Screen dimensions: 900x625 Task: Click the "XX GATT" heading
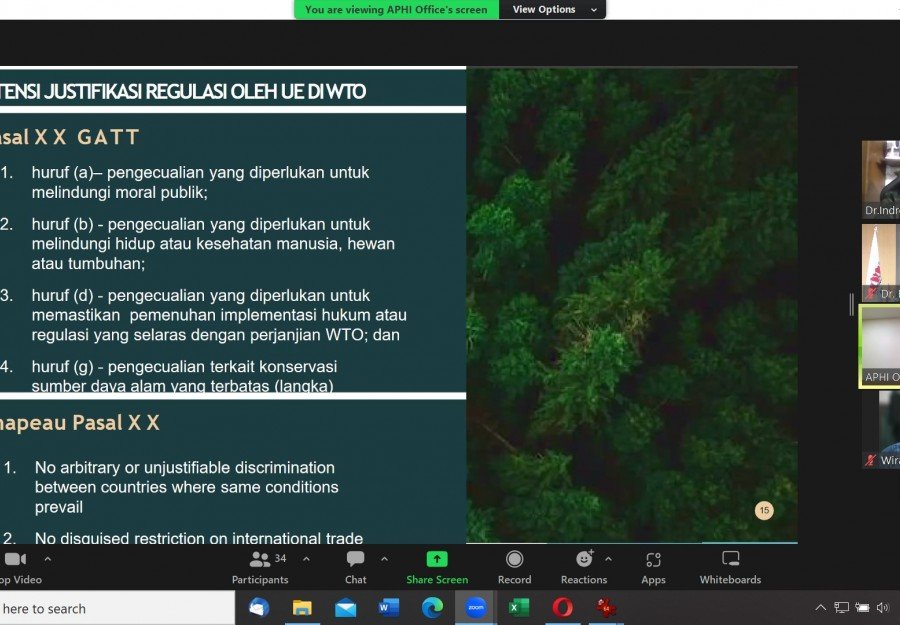pos(87,137)
